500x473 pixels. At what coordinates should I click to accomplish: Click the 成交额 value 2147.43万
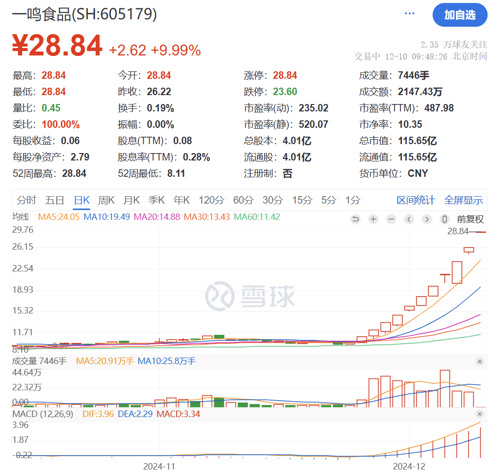[x=420, y=92]
